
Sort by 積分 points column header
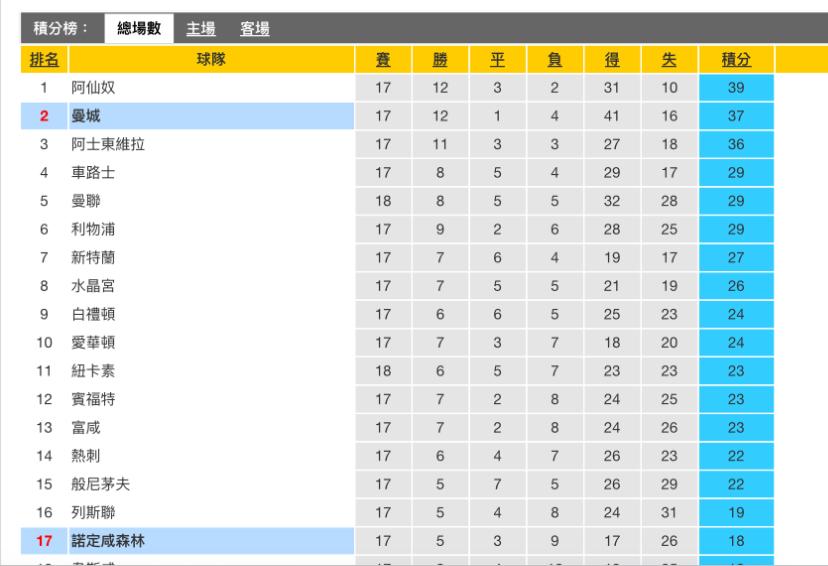pyautogui.click(x=736, y=61)
